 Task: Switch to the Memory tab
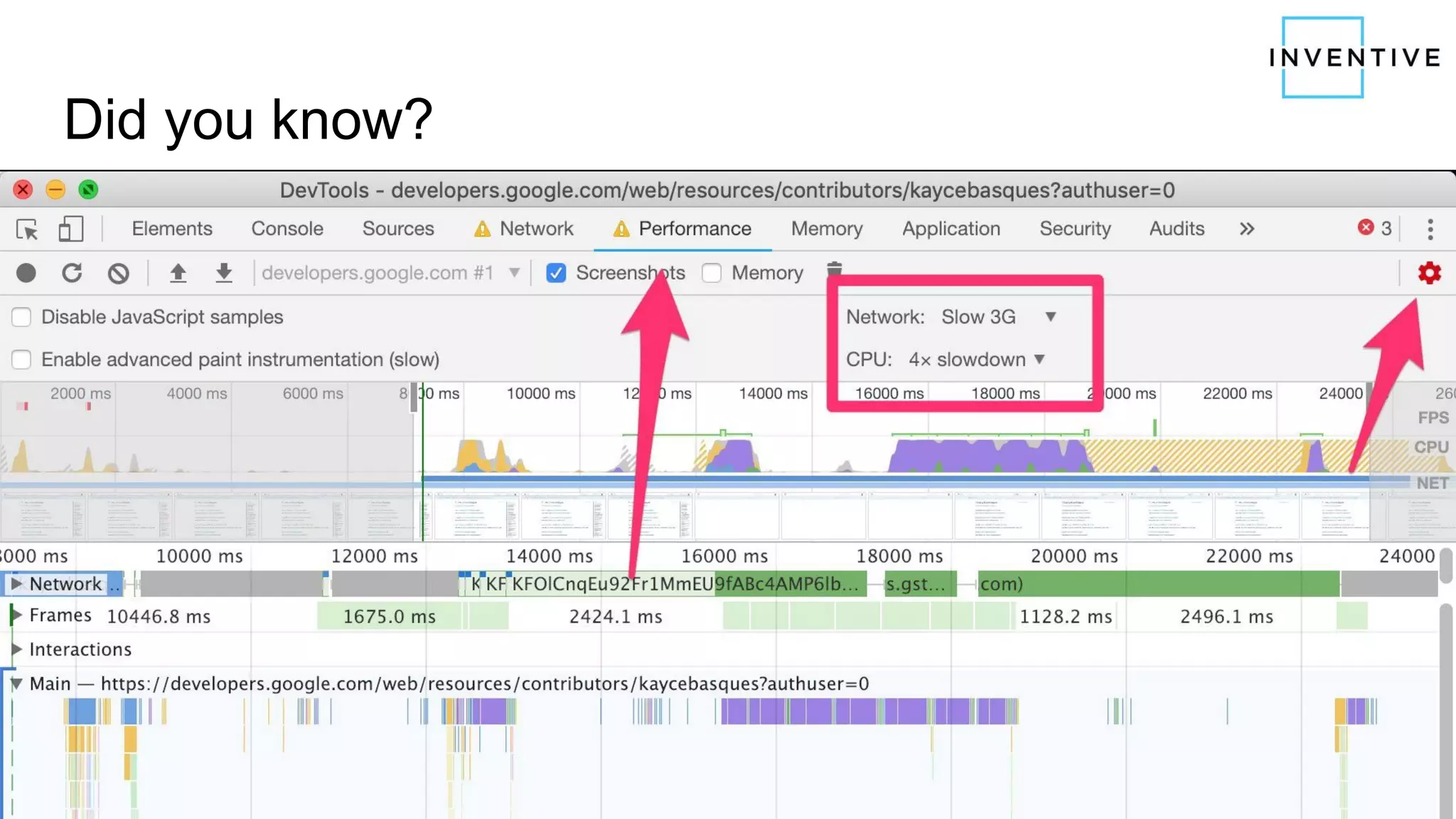click(826, 229)
